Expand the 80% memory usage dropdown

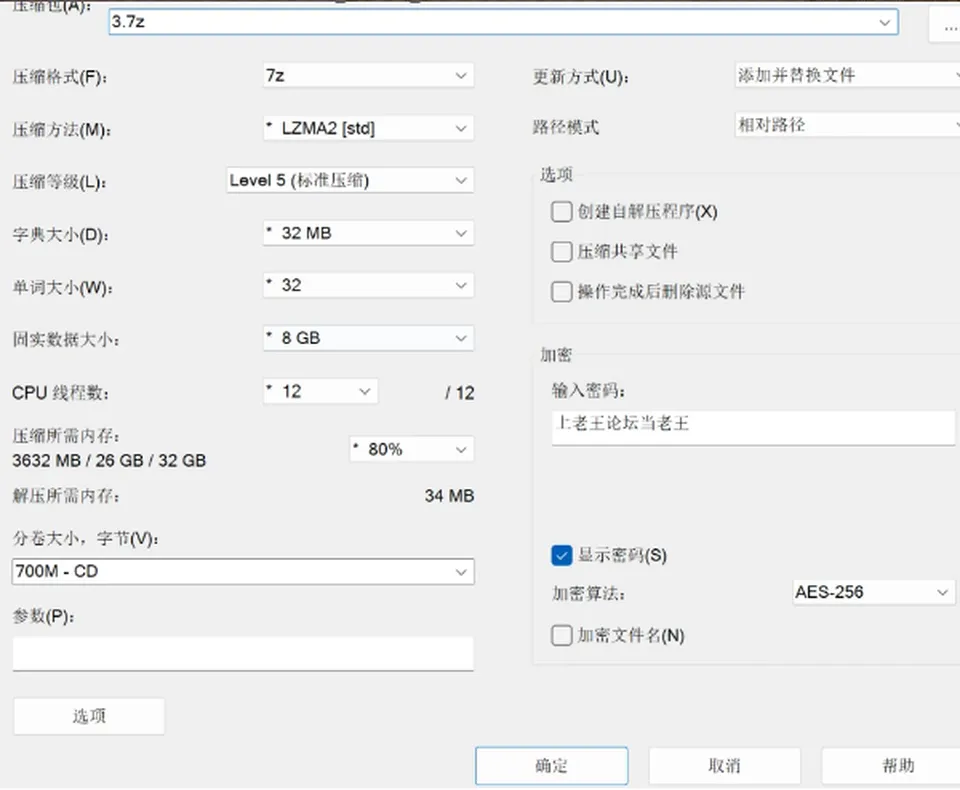[x=411, y=450]
